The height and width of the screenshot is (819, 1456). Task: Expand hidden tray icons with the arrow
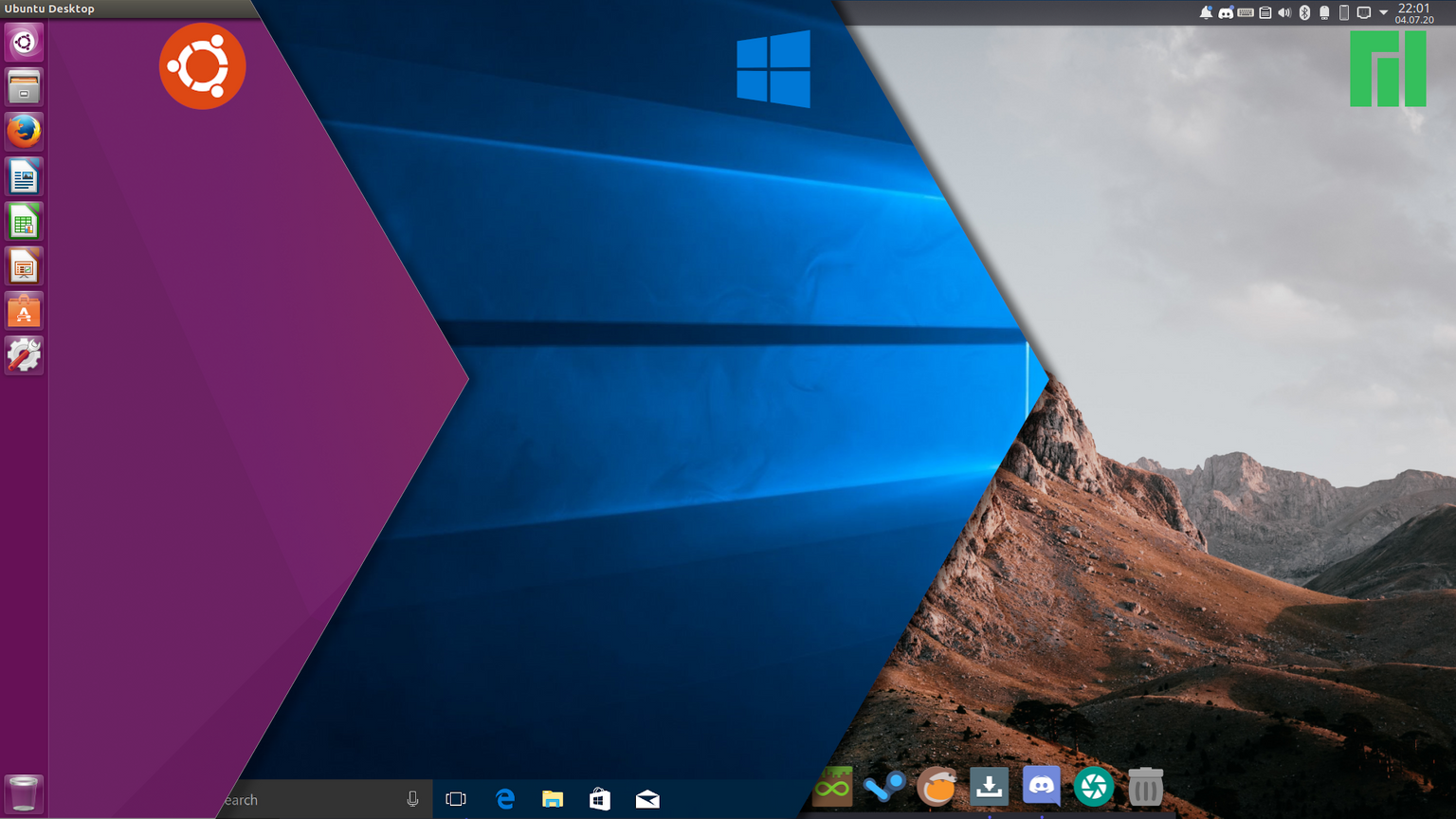[1383, 12]
